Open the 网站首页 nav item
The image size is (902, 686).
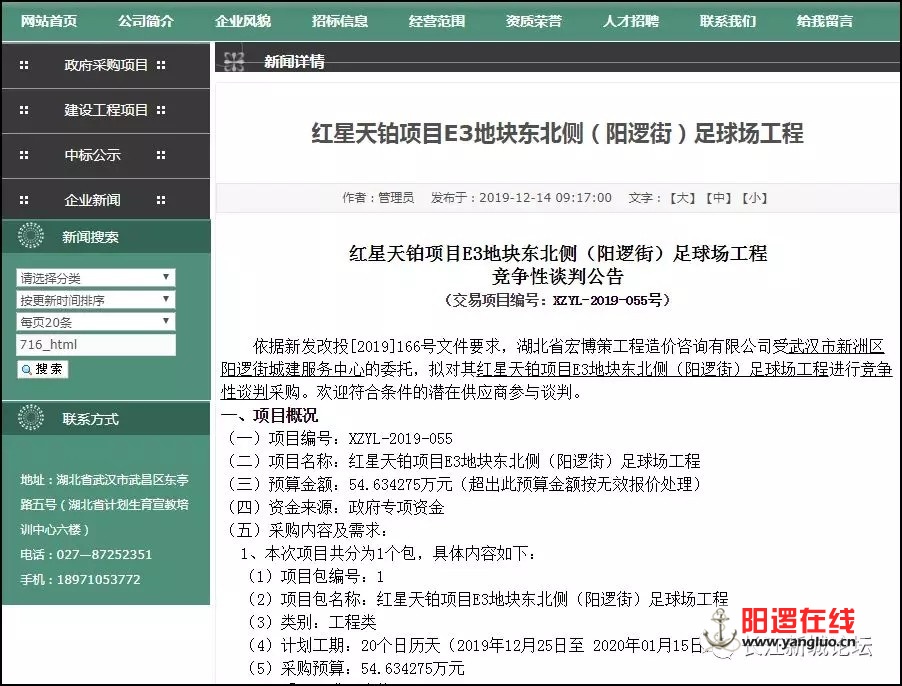[49, 21]
